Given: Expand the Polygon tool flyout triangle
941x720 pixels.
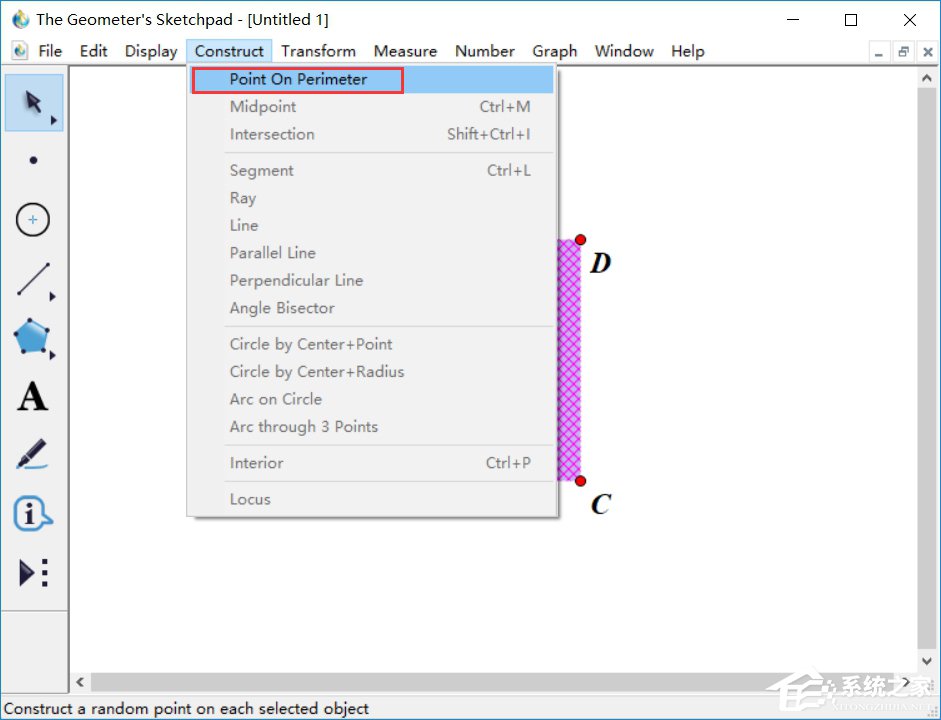Looking at the screenshot, I should click(53, 355).
